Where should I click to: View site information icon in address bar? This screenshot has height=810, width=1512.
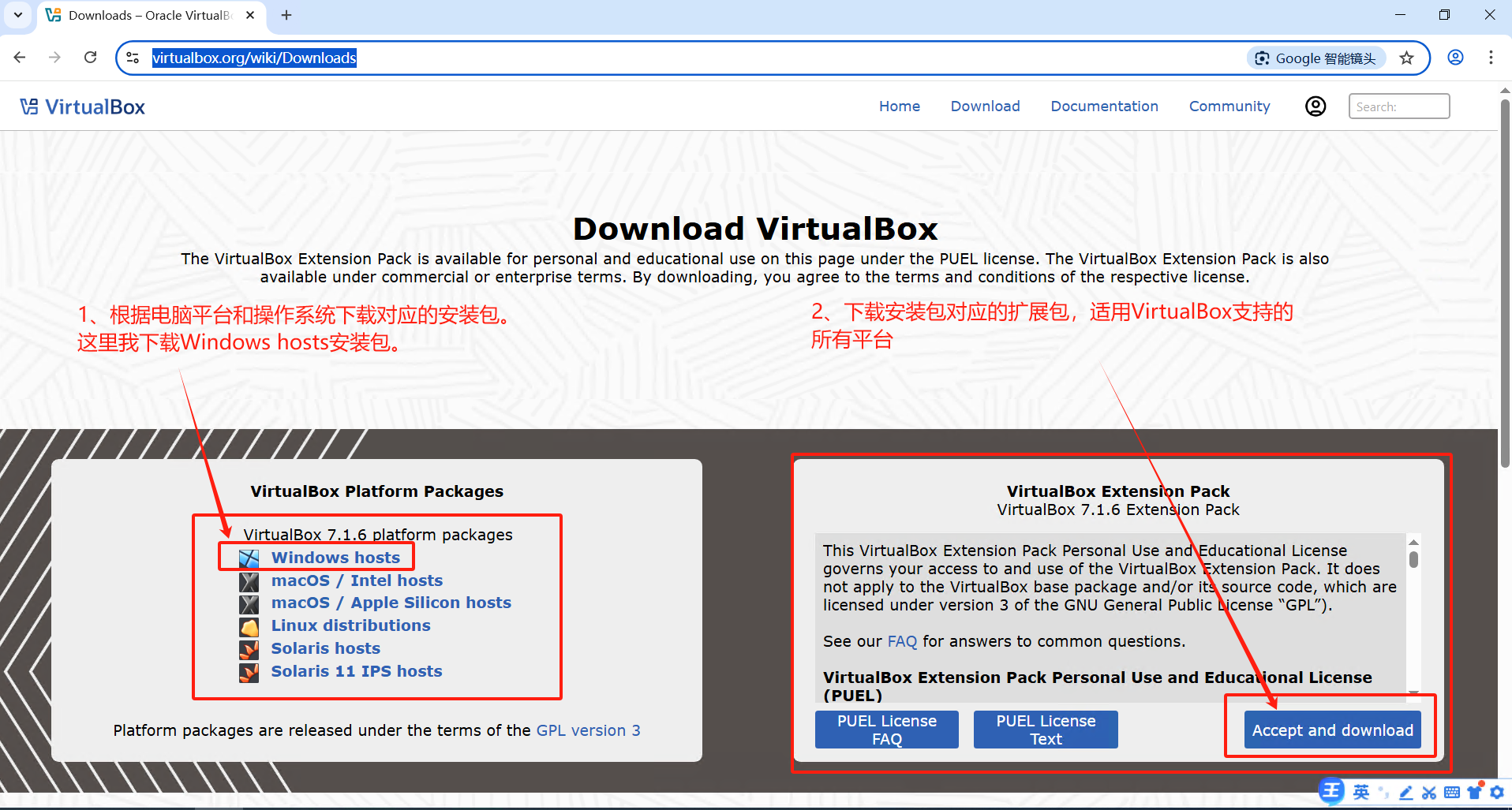(x=133, y=58)
